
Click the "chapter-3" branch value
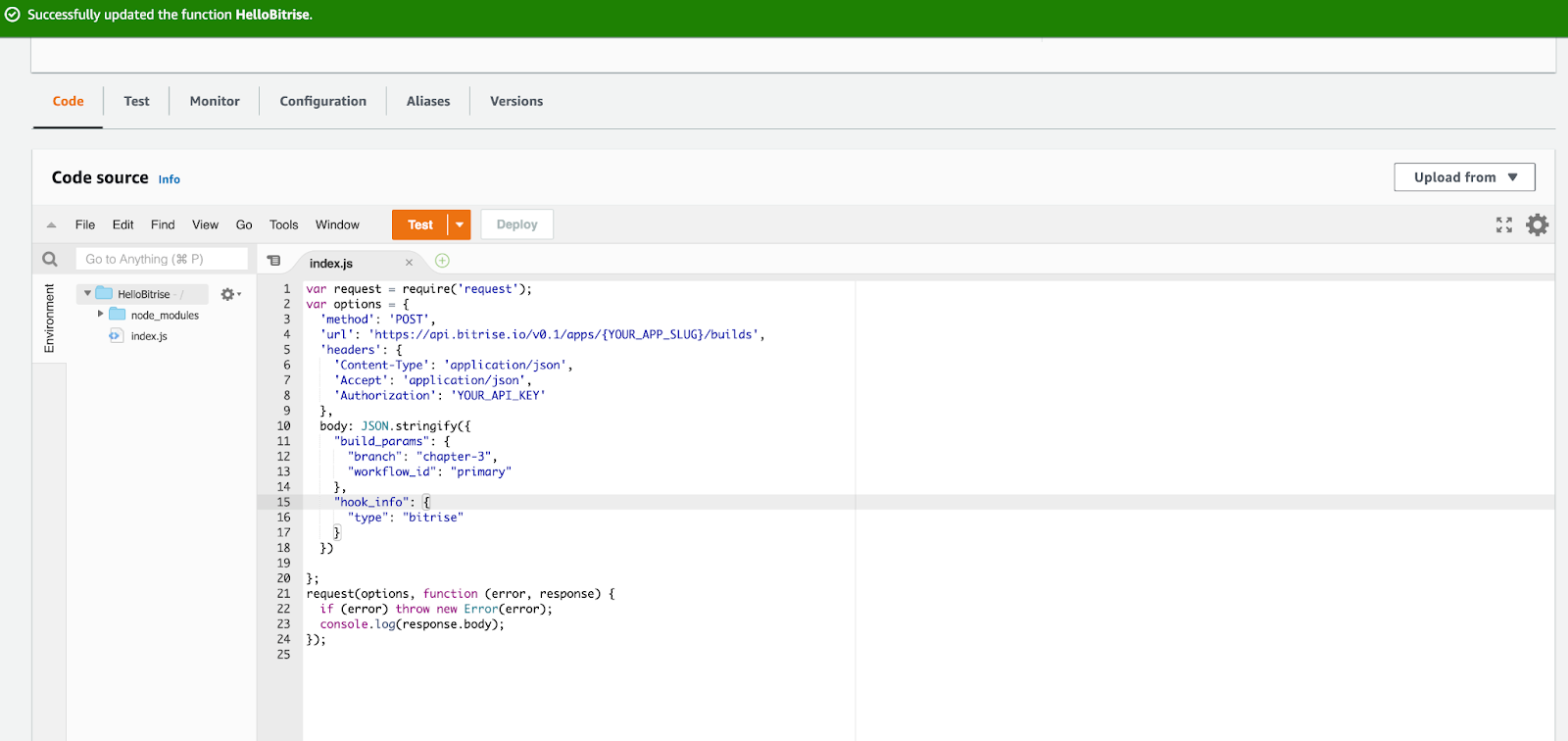click(x=454, y=456)
